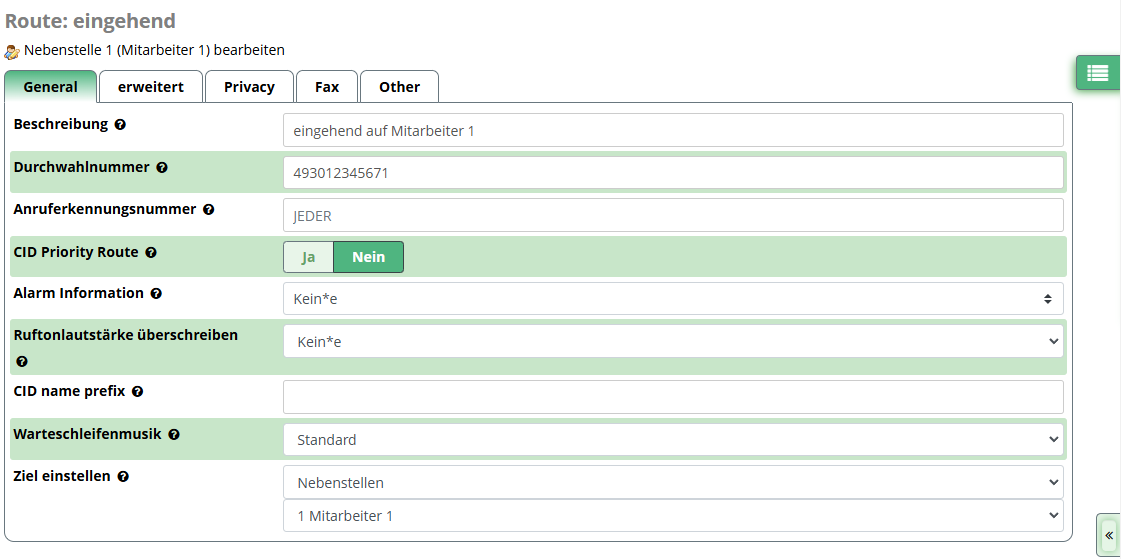Open the Warteschleifenmusik dropdown
1121x559 pixels.
click(673, 440)
